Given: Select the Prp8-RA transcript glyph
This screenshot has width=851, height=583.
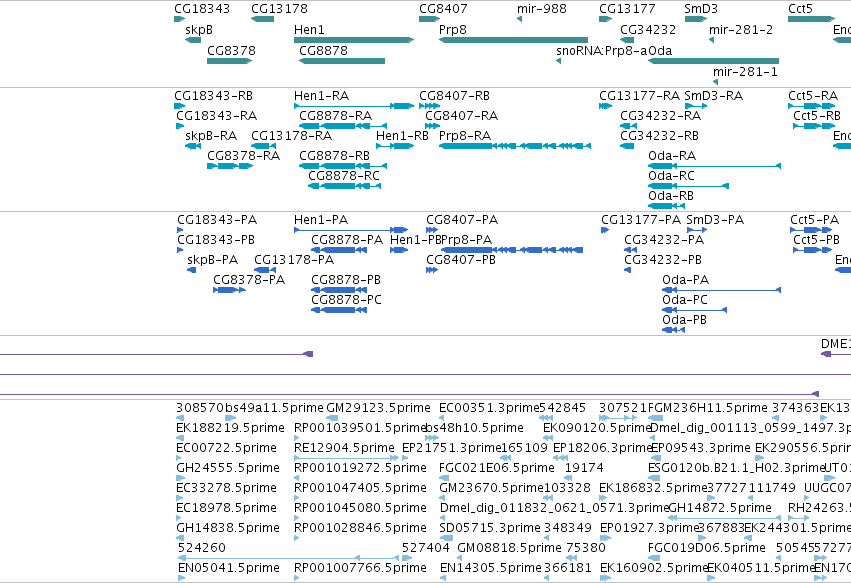Looking at the screenshot, I should (x=515, y=146).
